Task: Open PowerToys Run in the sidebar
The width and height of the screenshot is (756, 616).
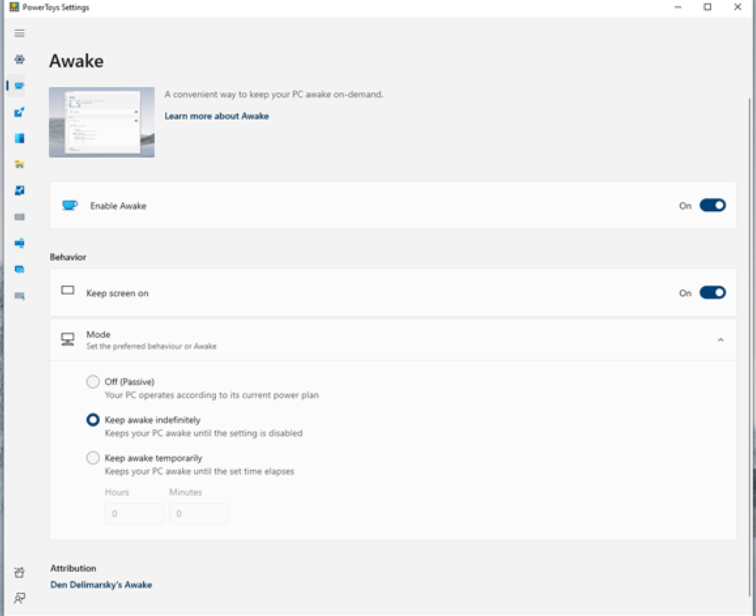Action: (19, 269)
